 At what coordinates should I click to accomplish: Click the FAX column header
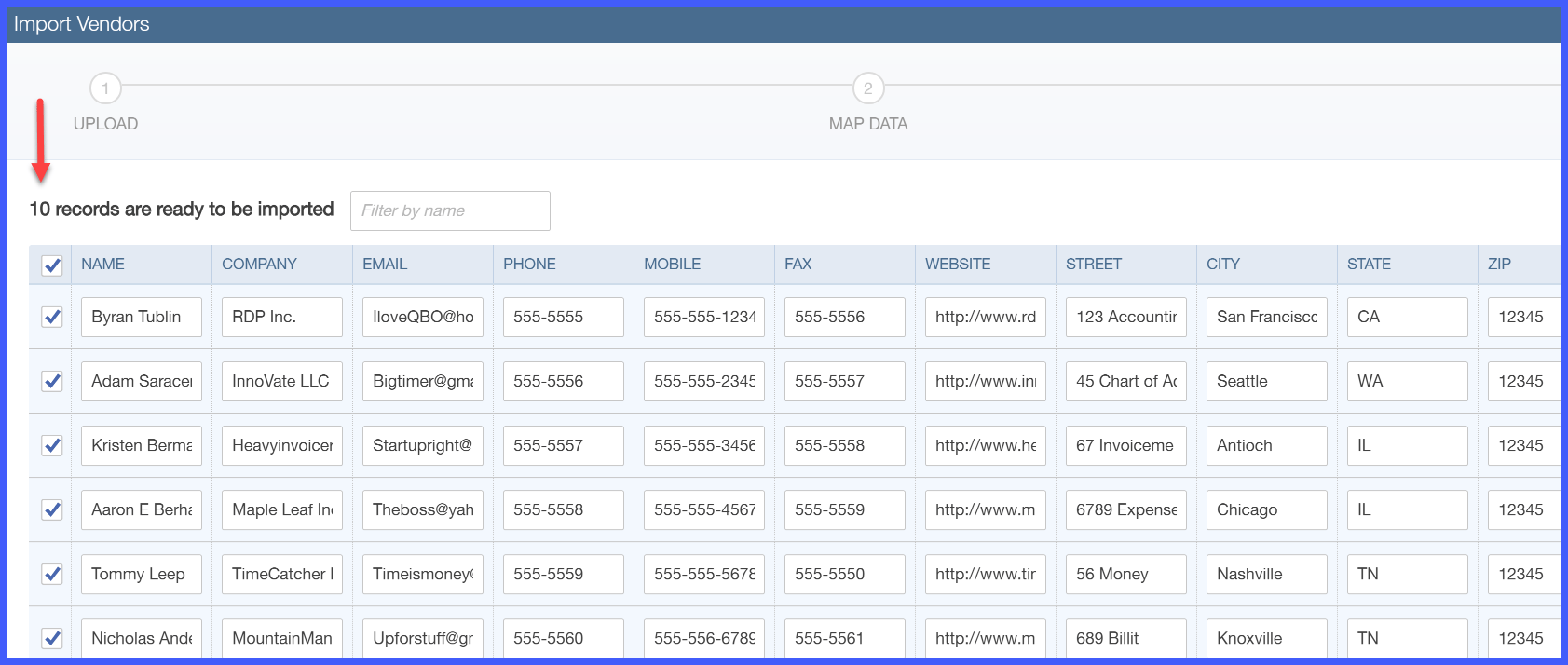(798, 264)
